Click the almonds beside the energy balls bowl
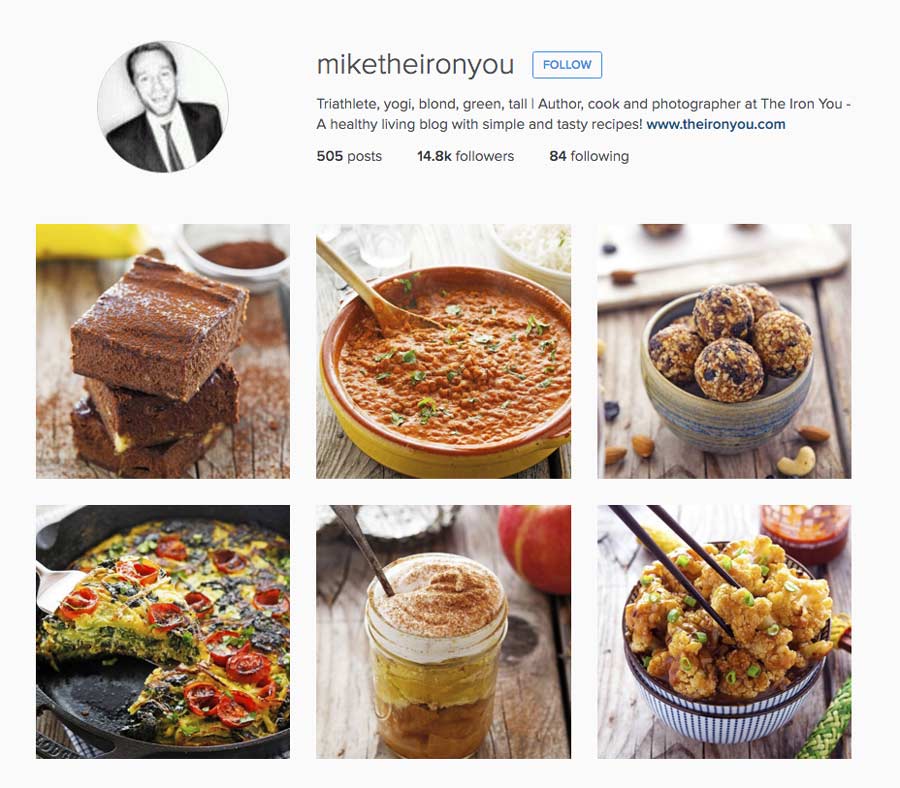Image resolution: width=900 pixels, height=788 pixels. (631, 449)
